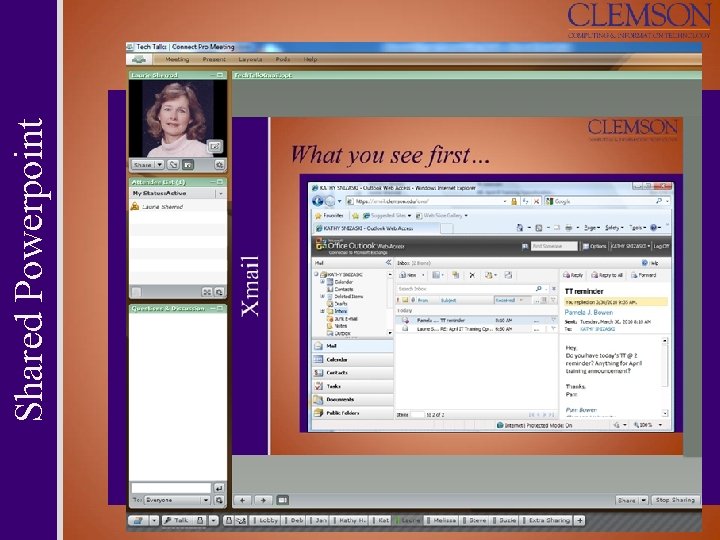720x540 pixels.
Task: Click the chat message input field
Action: pyautogui.click(x=171, y=488)
